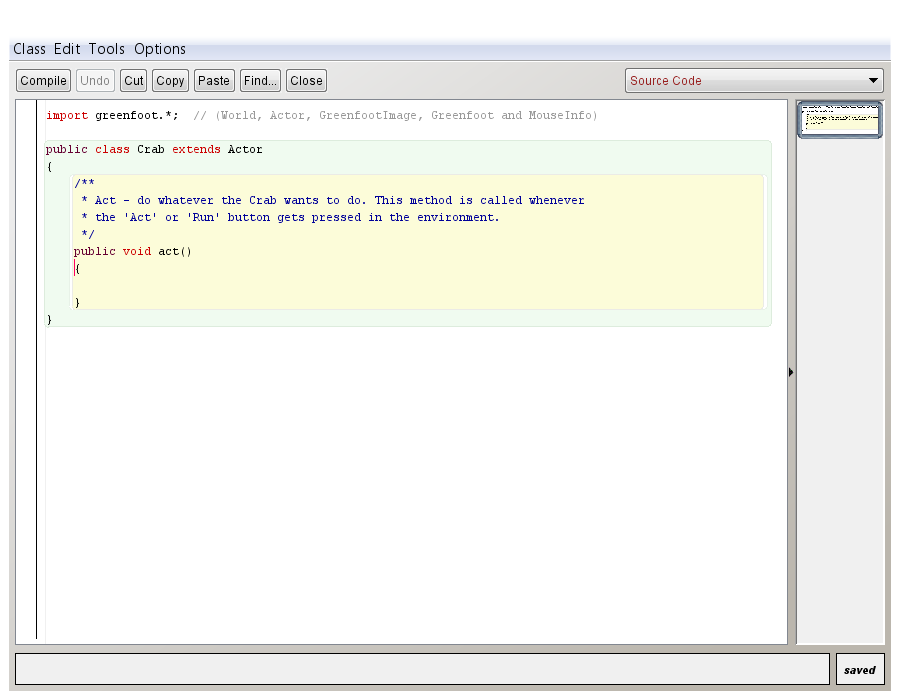Click the import greenfoot.* line
The width and height of the screenshot is (900, 700).
(x=112, y=116)
